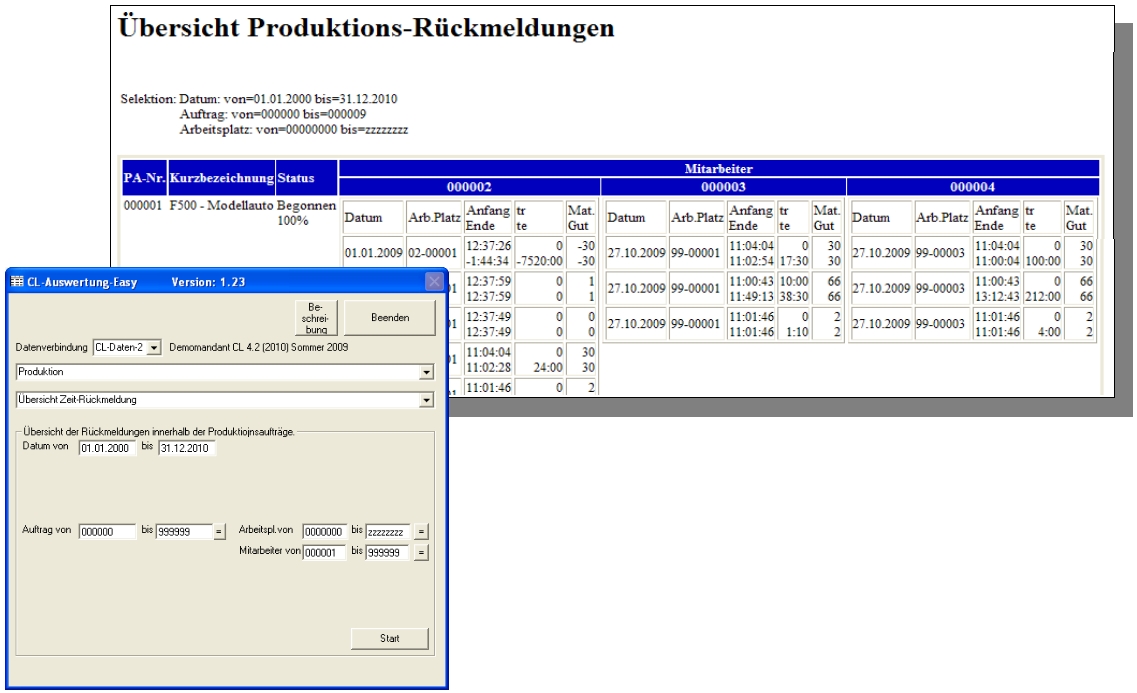
Task: Click the Start button
Action: point(389,638)
